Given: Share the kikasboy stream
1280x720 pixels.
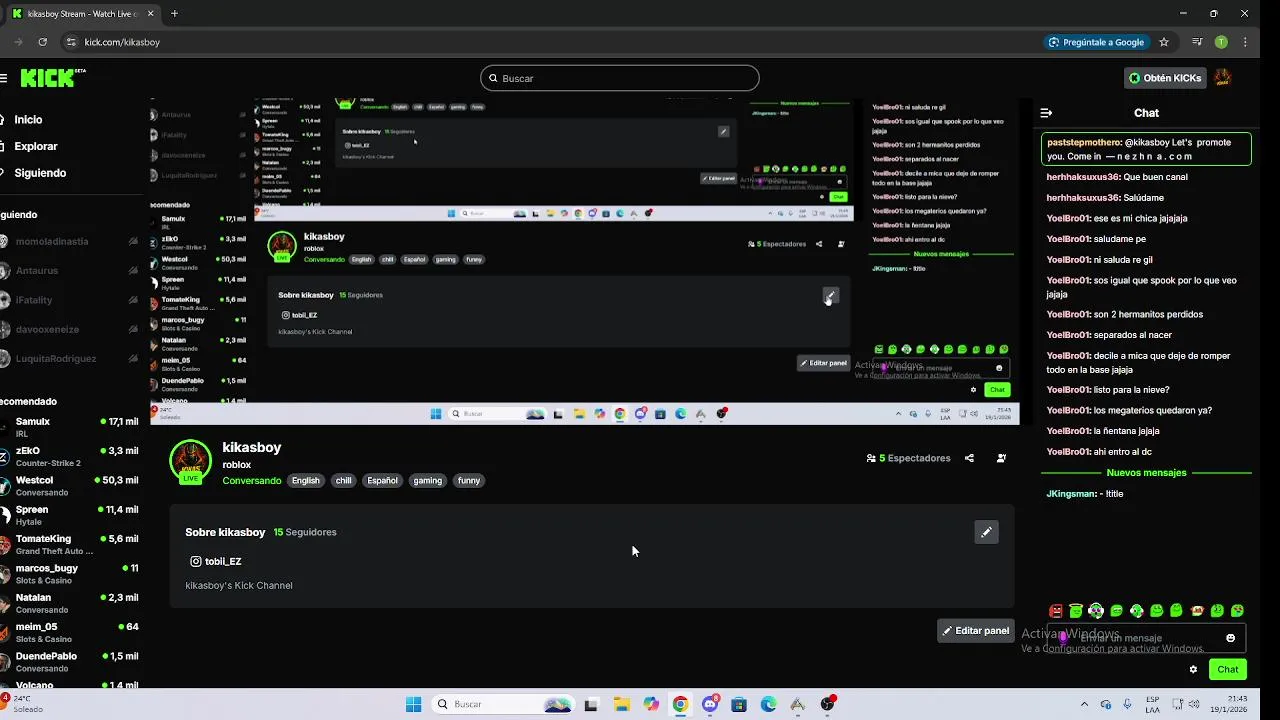Looking at the screenshot, I should tap(969, 458).
